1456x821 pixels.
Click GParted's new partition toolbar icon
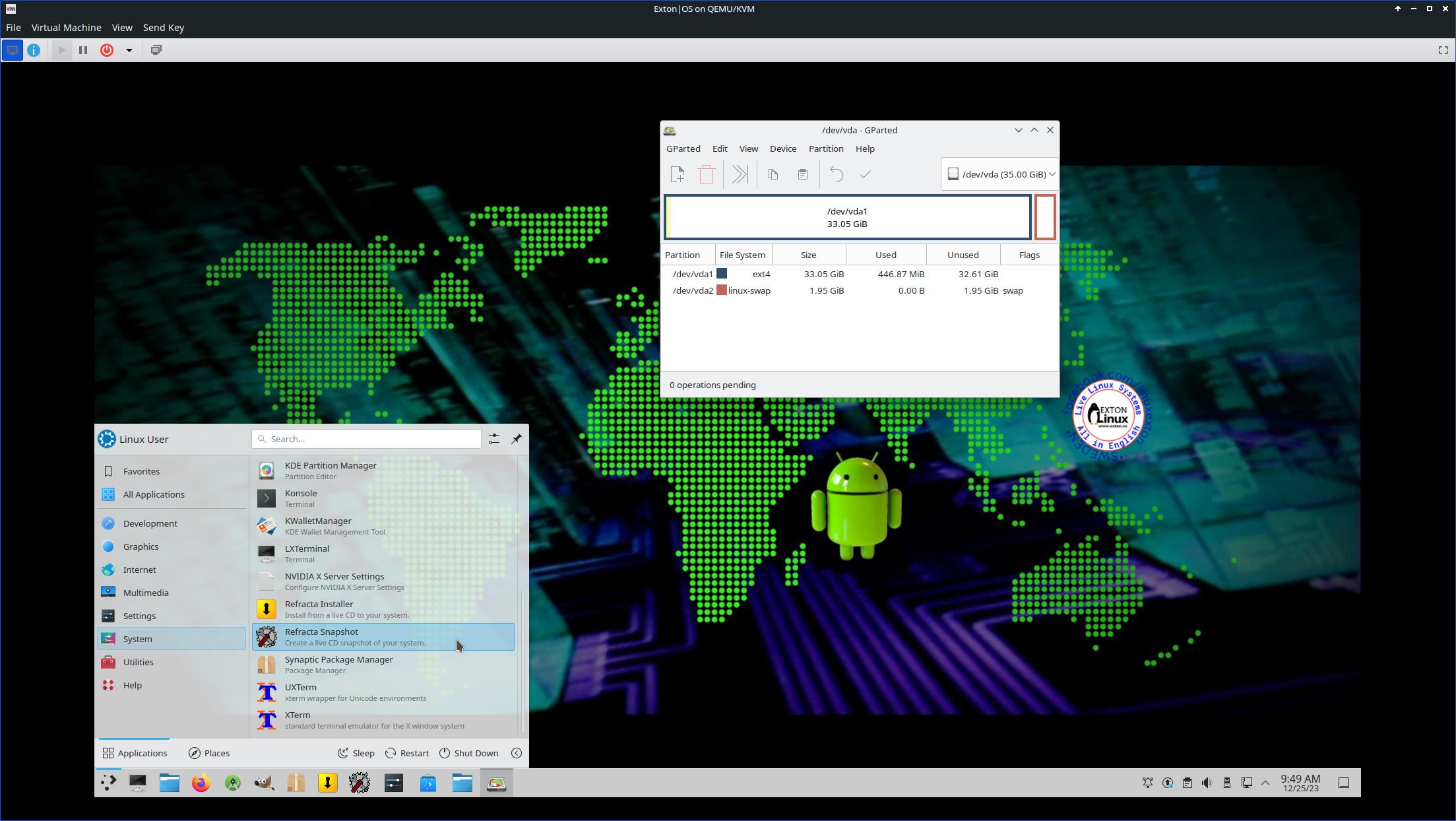[x=677, y=174]
